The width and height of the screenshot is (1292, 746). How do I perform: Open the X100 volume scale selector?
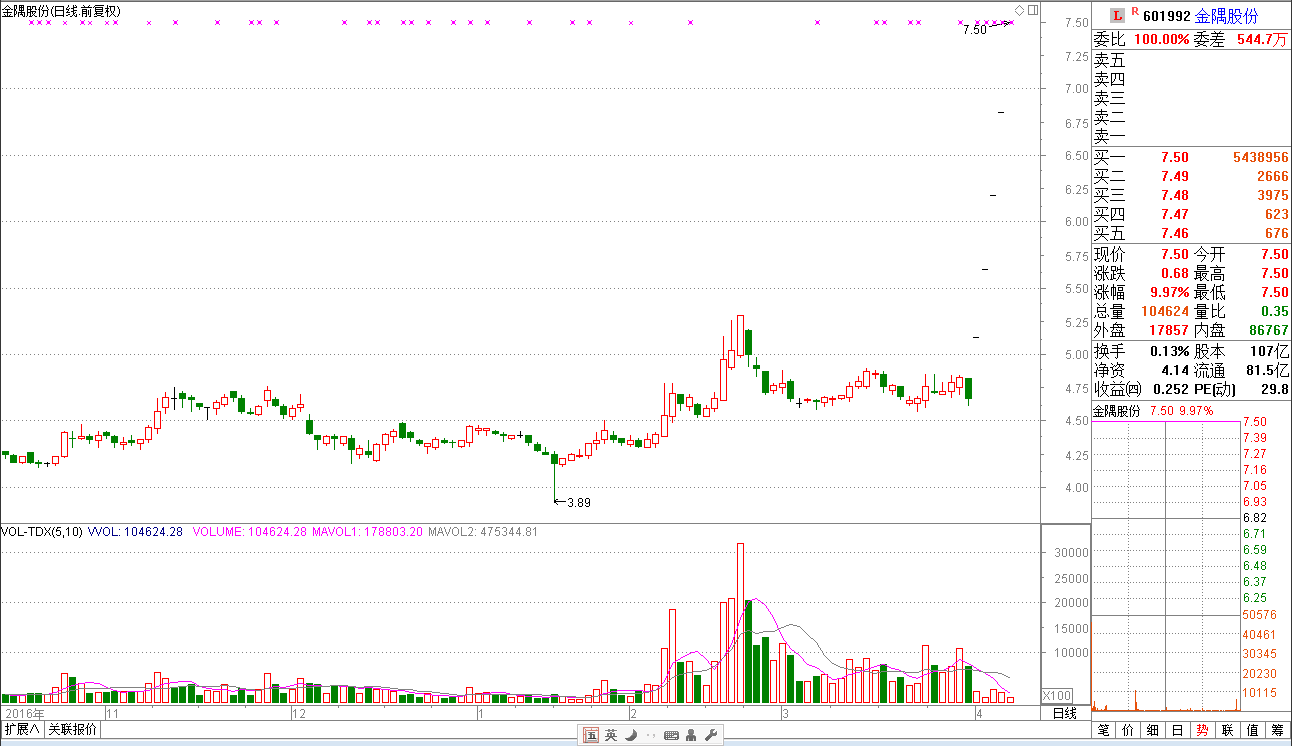point(1057,695)
